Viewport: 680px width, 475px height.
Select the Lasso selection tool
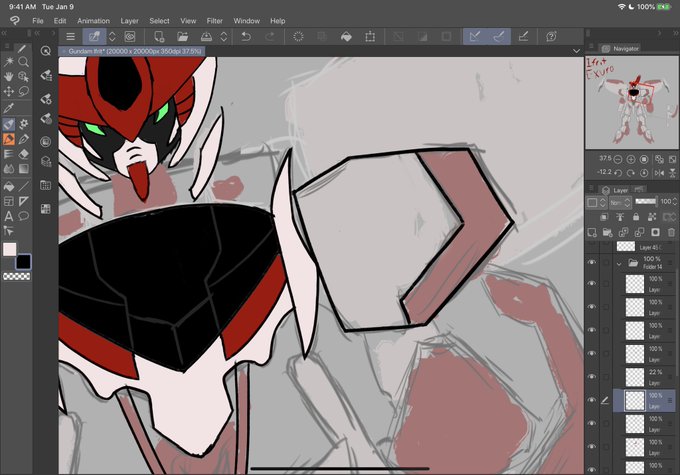23,91
